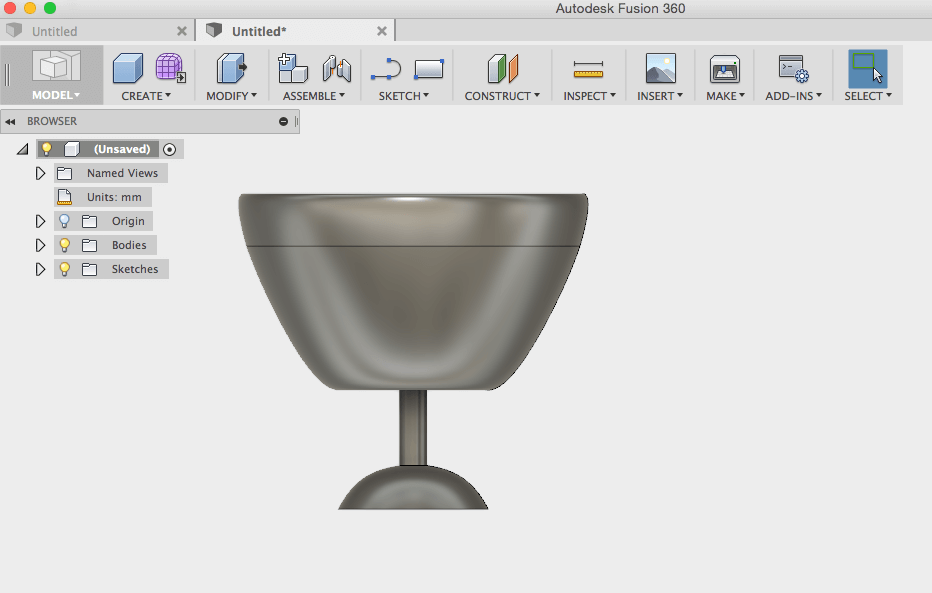Collapse the (Unsaved) root component
The width and height of the screenshot is (932, 593).
pos(23,149)
